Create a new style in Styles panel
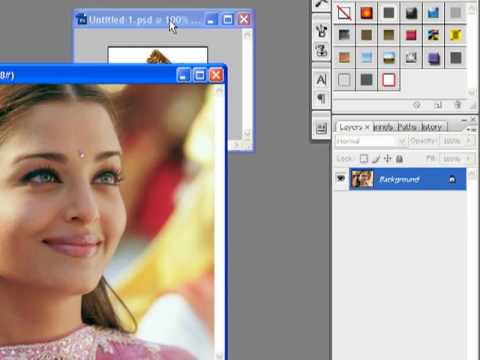 click(438, 105)
